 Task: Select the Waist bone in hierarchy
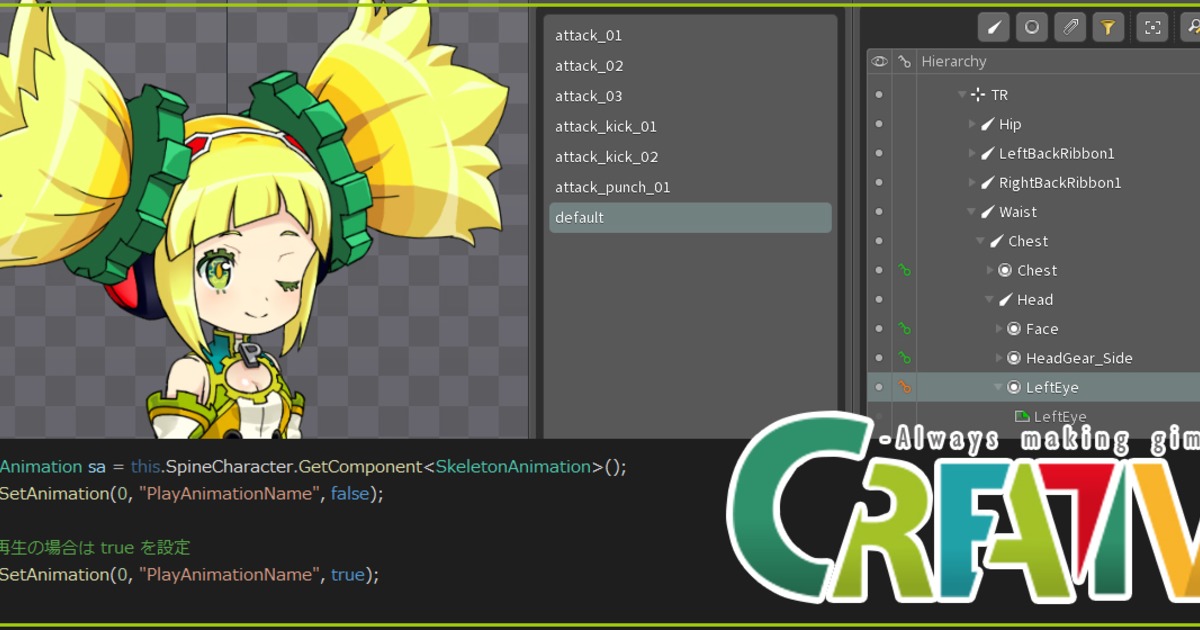coord(1018,212)
